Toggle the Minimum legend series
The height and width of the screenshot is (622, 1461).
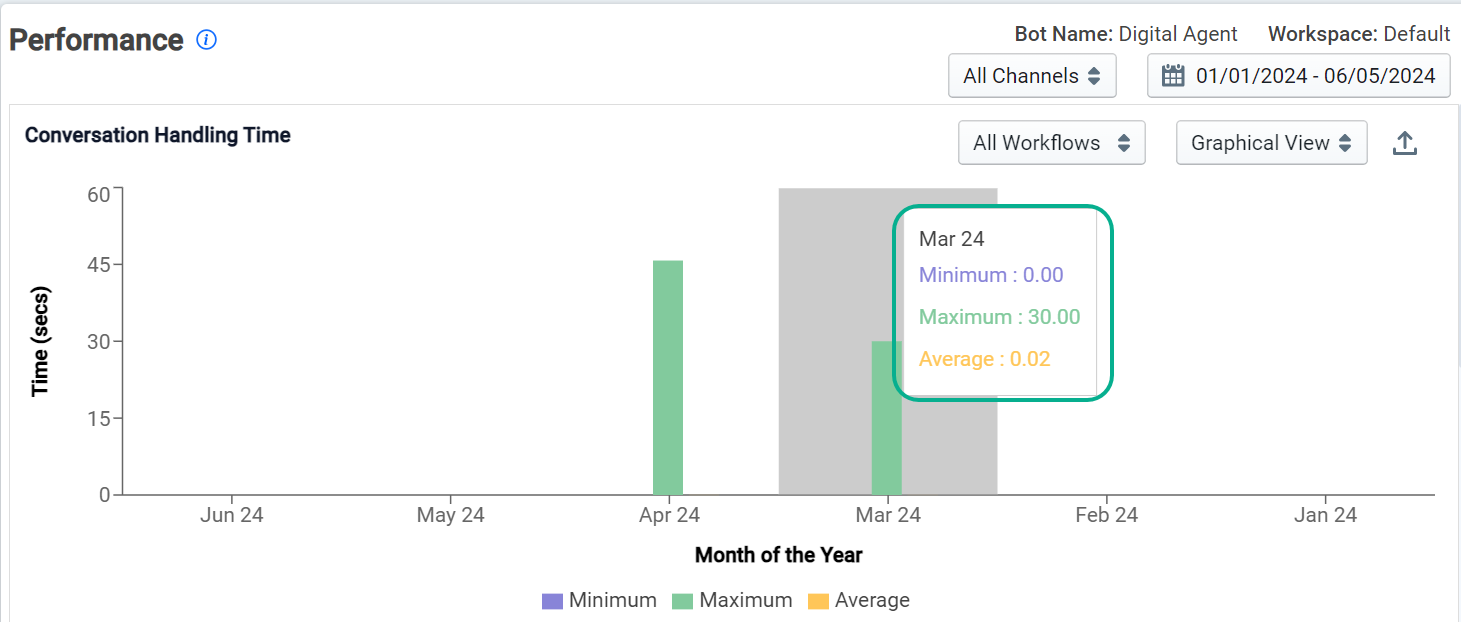coord(599,601)
